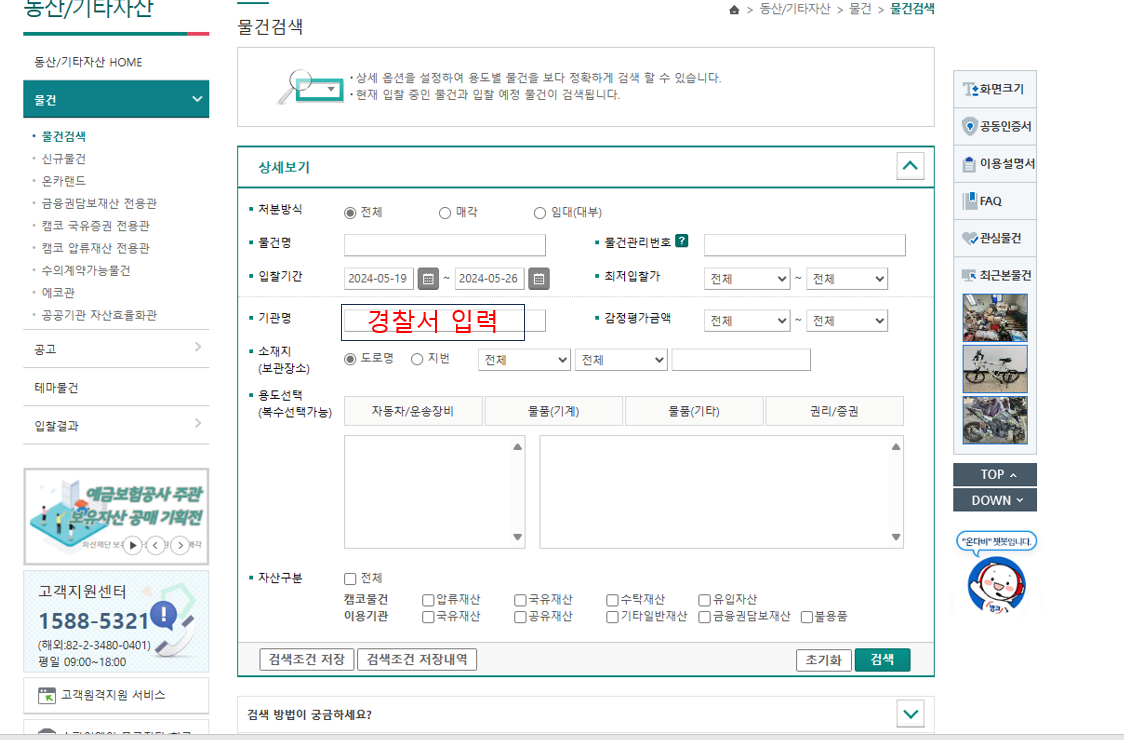Open the 감정평가금액 appraisal amount dropdown

click(746, 320)
